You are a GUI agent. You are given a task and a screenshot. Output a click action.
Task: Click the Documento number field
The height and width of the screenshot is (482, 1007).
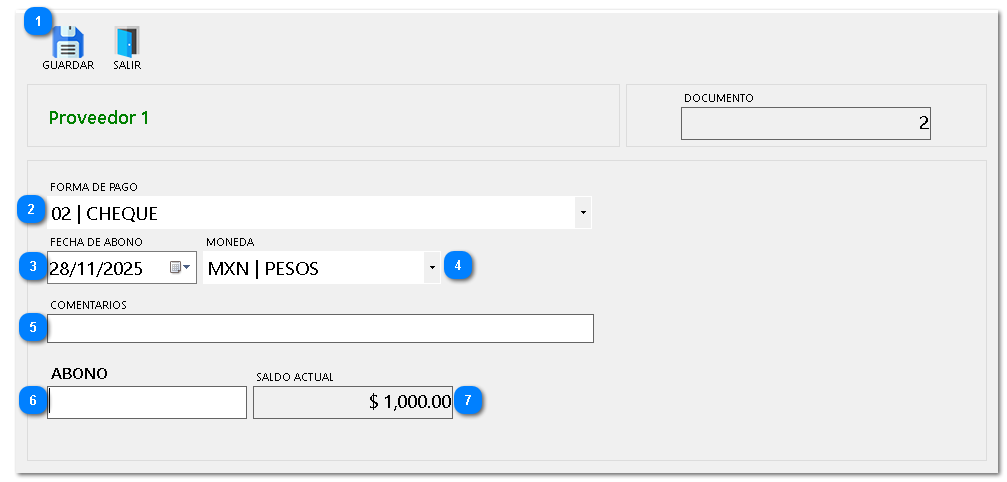click(x=805, y=123)
